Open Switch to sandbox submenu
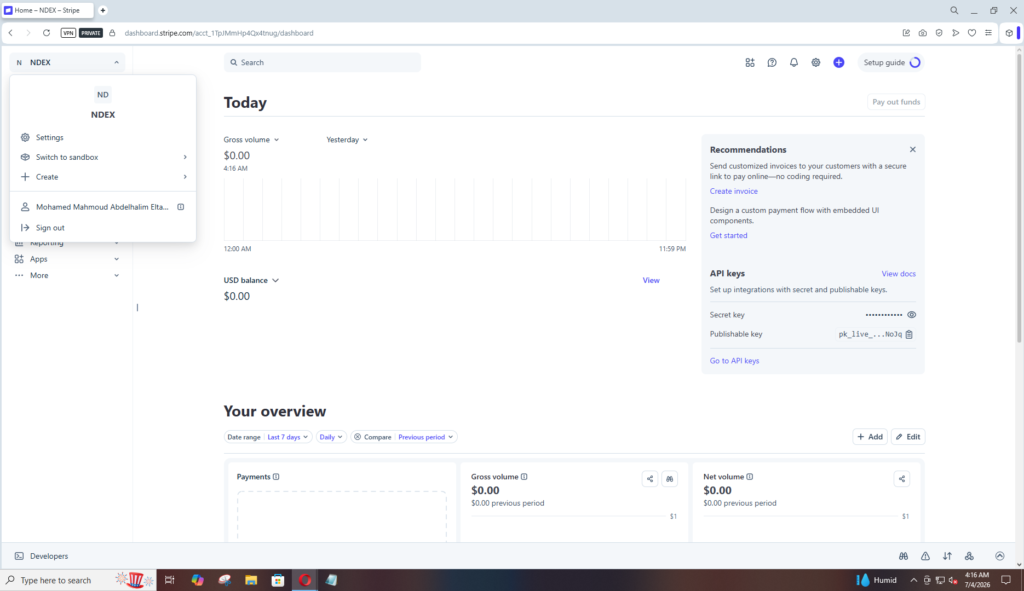This screenshot has height=591, width=1024. (103, 157)
